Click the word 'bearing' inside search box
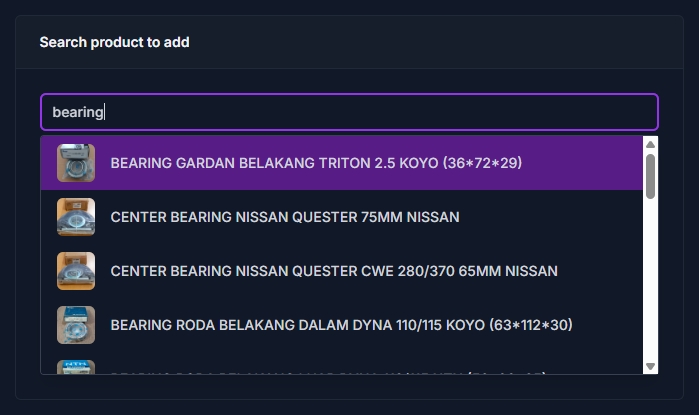The height and width of the screenshot is (415, 699). pyautogui.click(x=78, y=112)
